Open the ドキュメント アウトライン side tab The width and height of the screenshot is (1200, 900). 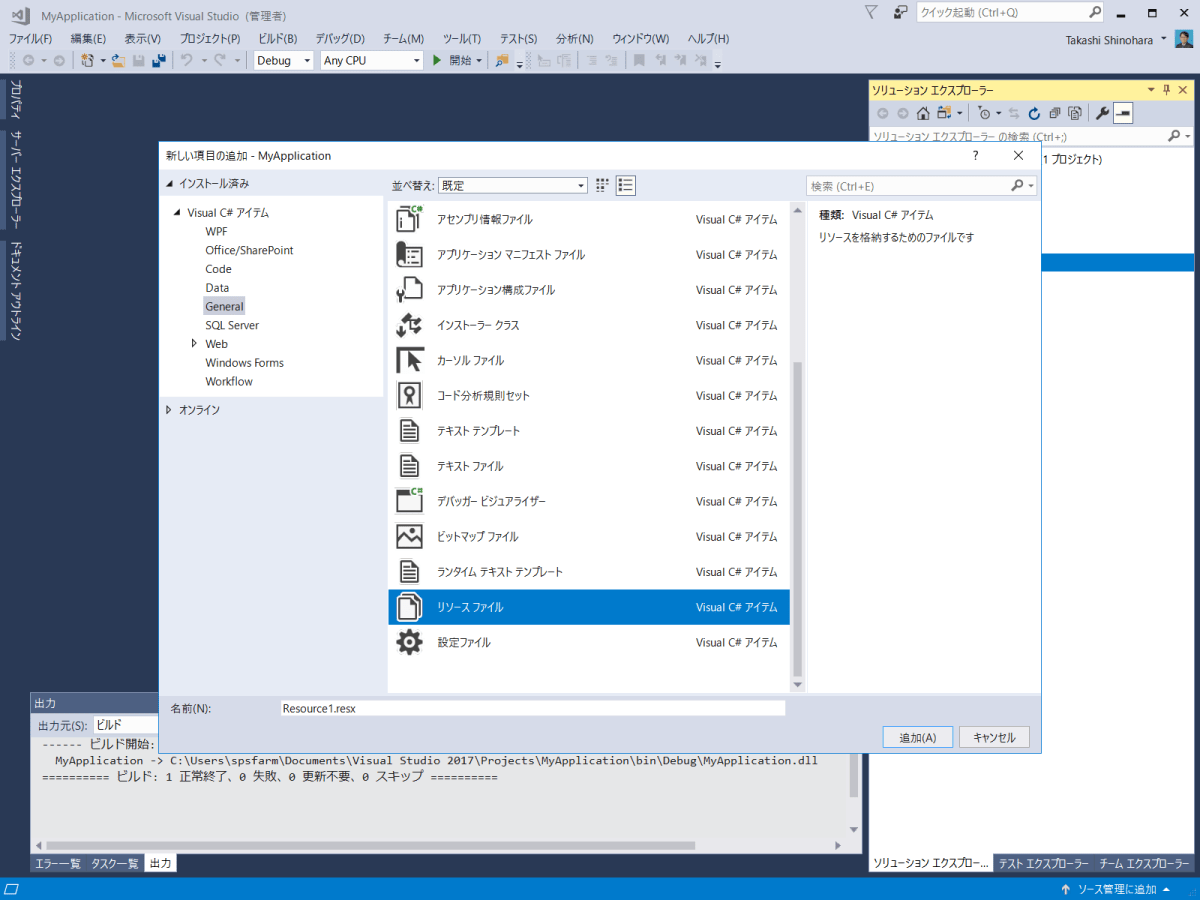point(16,291)
